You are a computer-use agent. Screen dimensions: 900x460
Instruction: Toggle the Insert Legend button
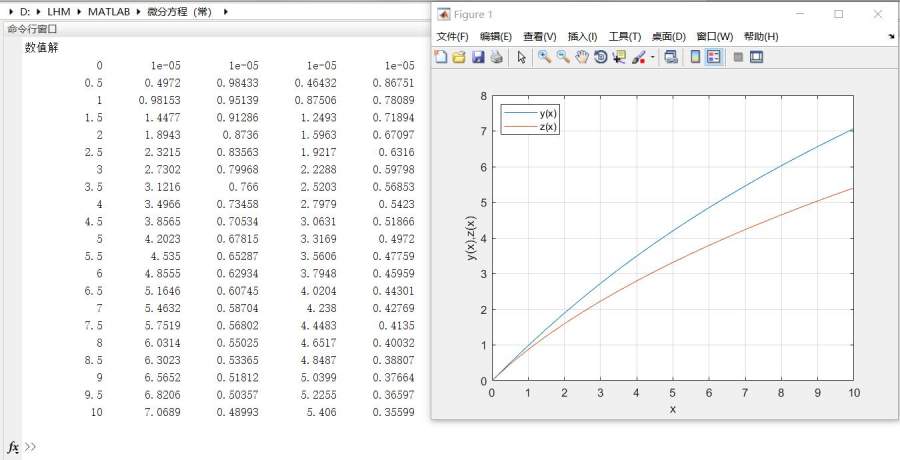(x=714, y=57)
